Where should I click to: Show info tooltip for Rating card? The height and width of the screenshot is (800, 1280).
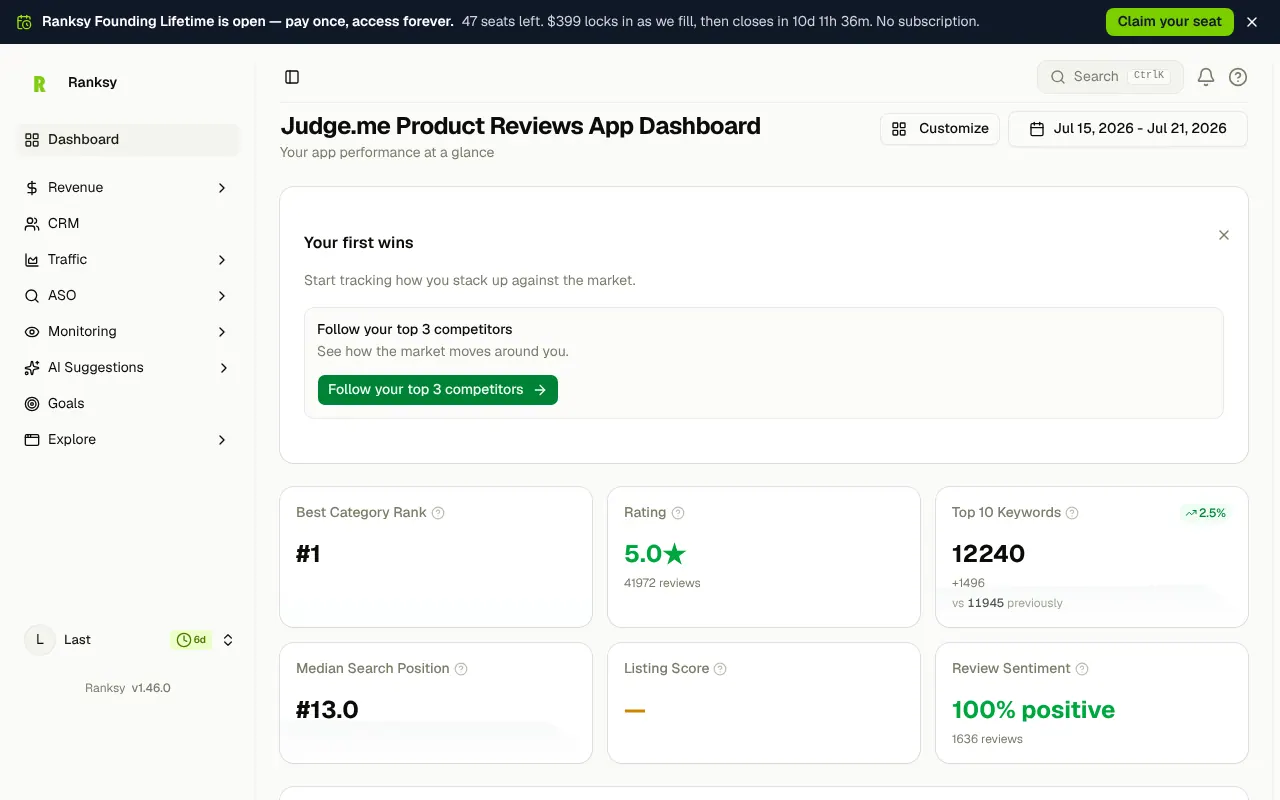678,513
